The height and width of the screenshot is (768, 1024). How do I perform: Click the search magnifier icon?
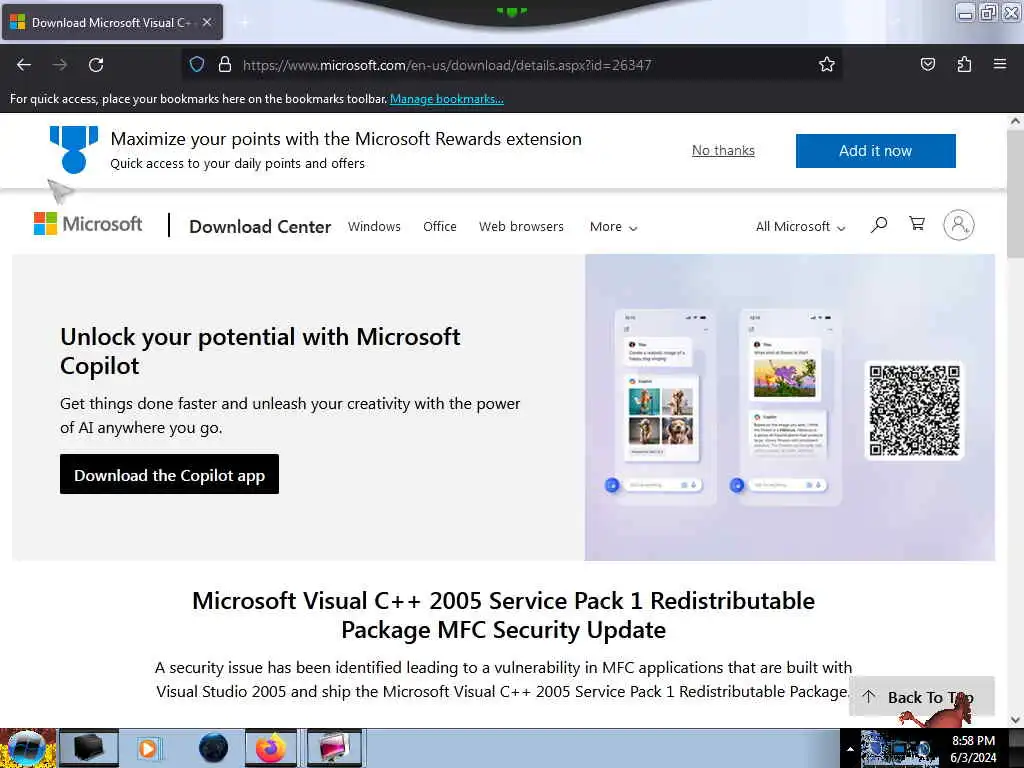click(x=879, y=225)
